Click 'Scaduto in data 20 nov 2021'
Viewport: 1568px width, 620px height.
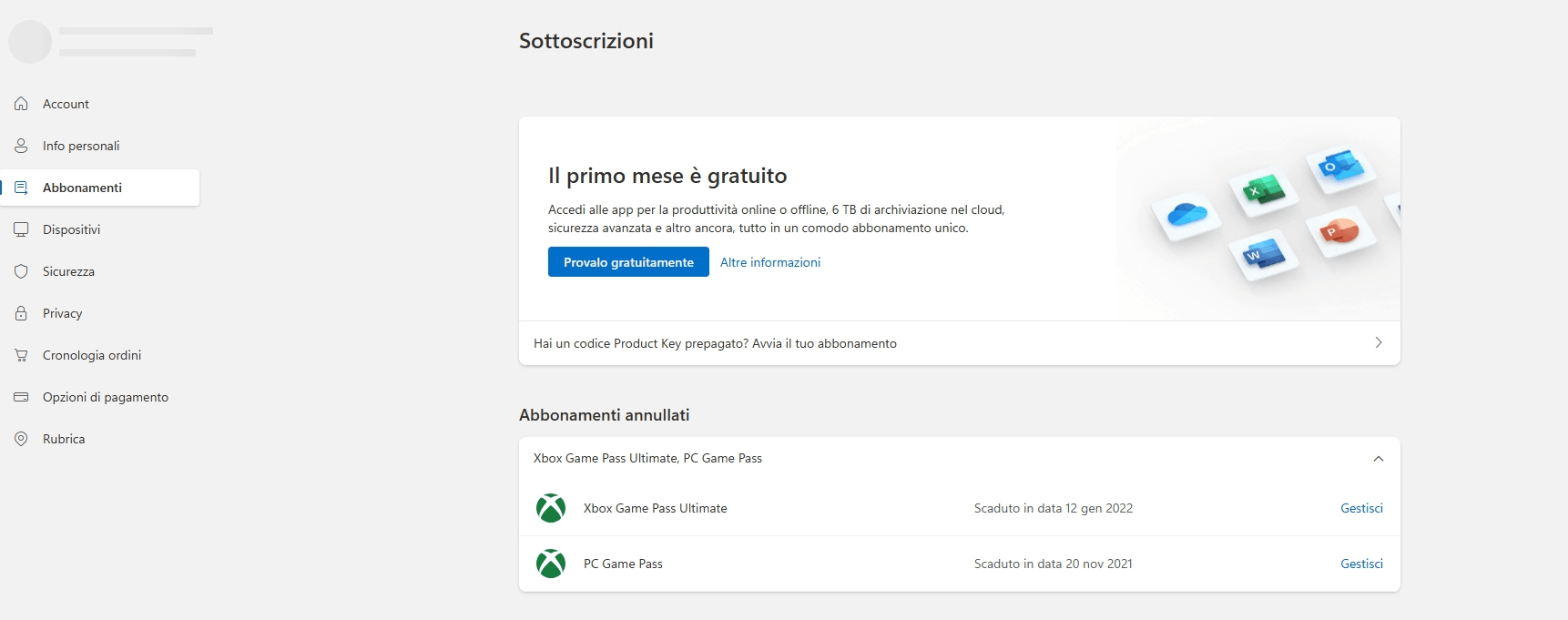[1054, 564]
